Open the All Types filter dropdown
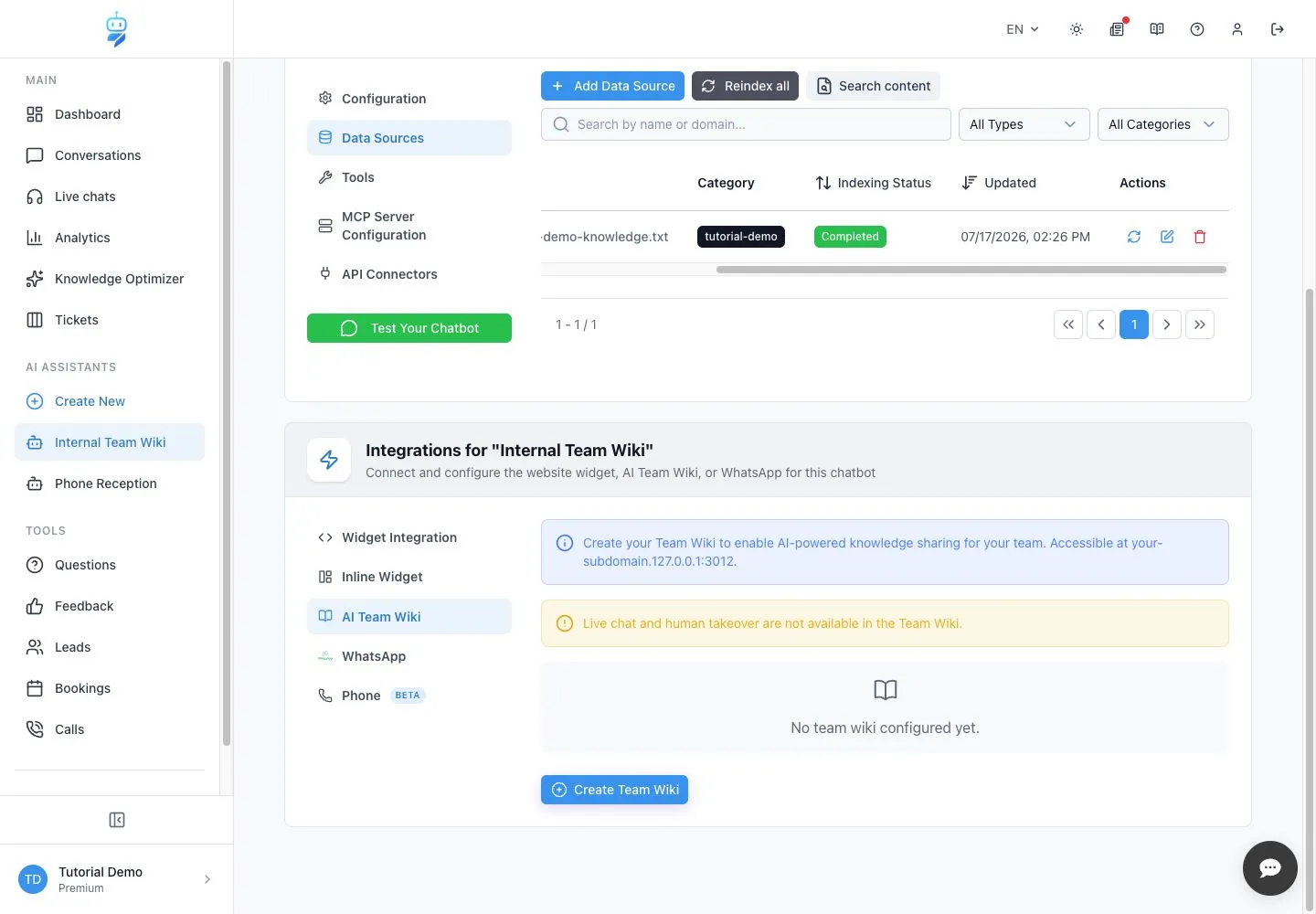1316x914 pixels. 1024,124
